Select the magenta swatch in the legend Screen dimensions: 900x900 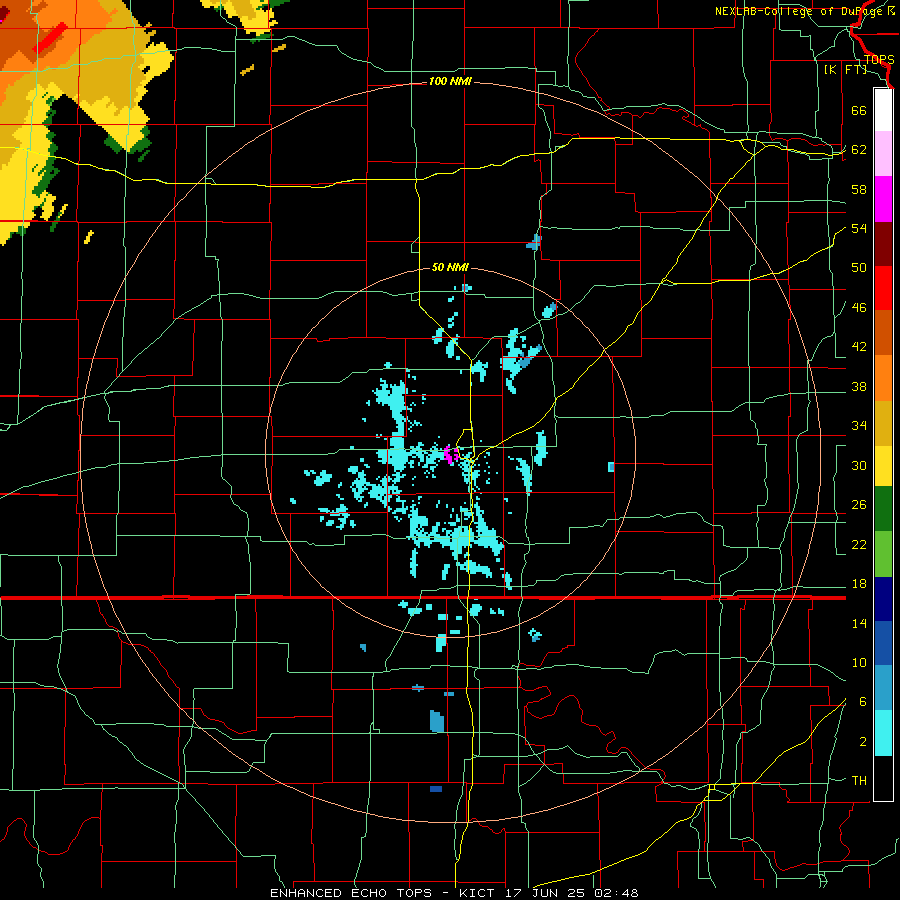pyautogui.click(x=883, y=199)
